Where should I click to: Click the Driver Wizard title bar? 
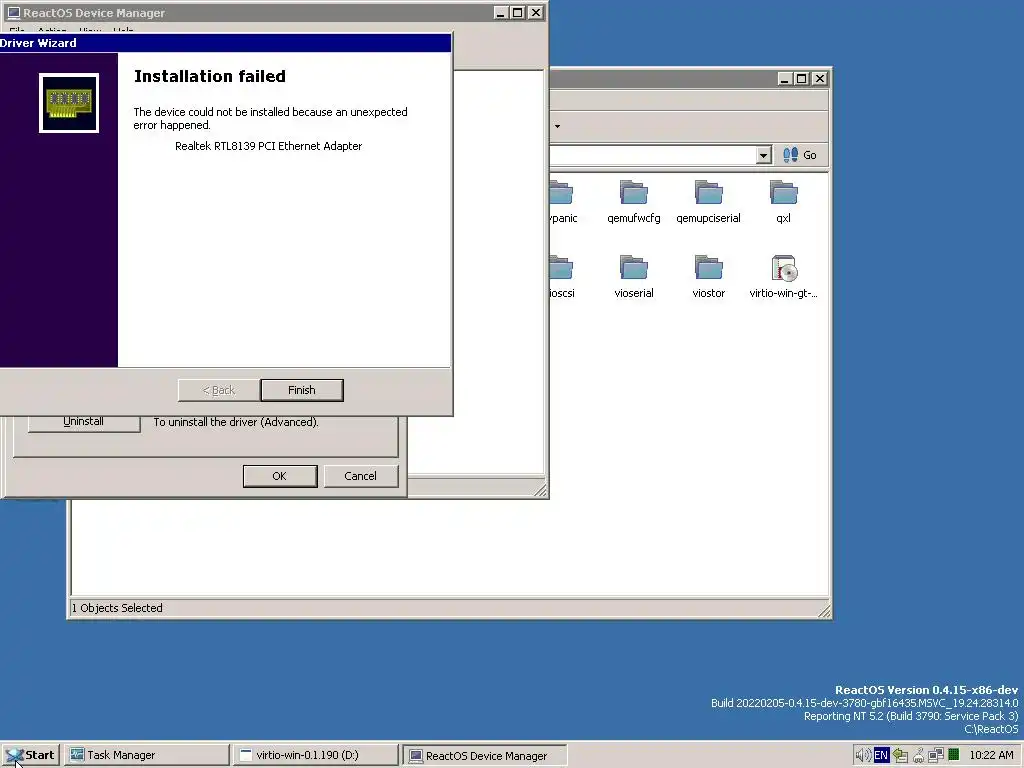[x=225, y=43]
